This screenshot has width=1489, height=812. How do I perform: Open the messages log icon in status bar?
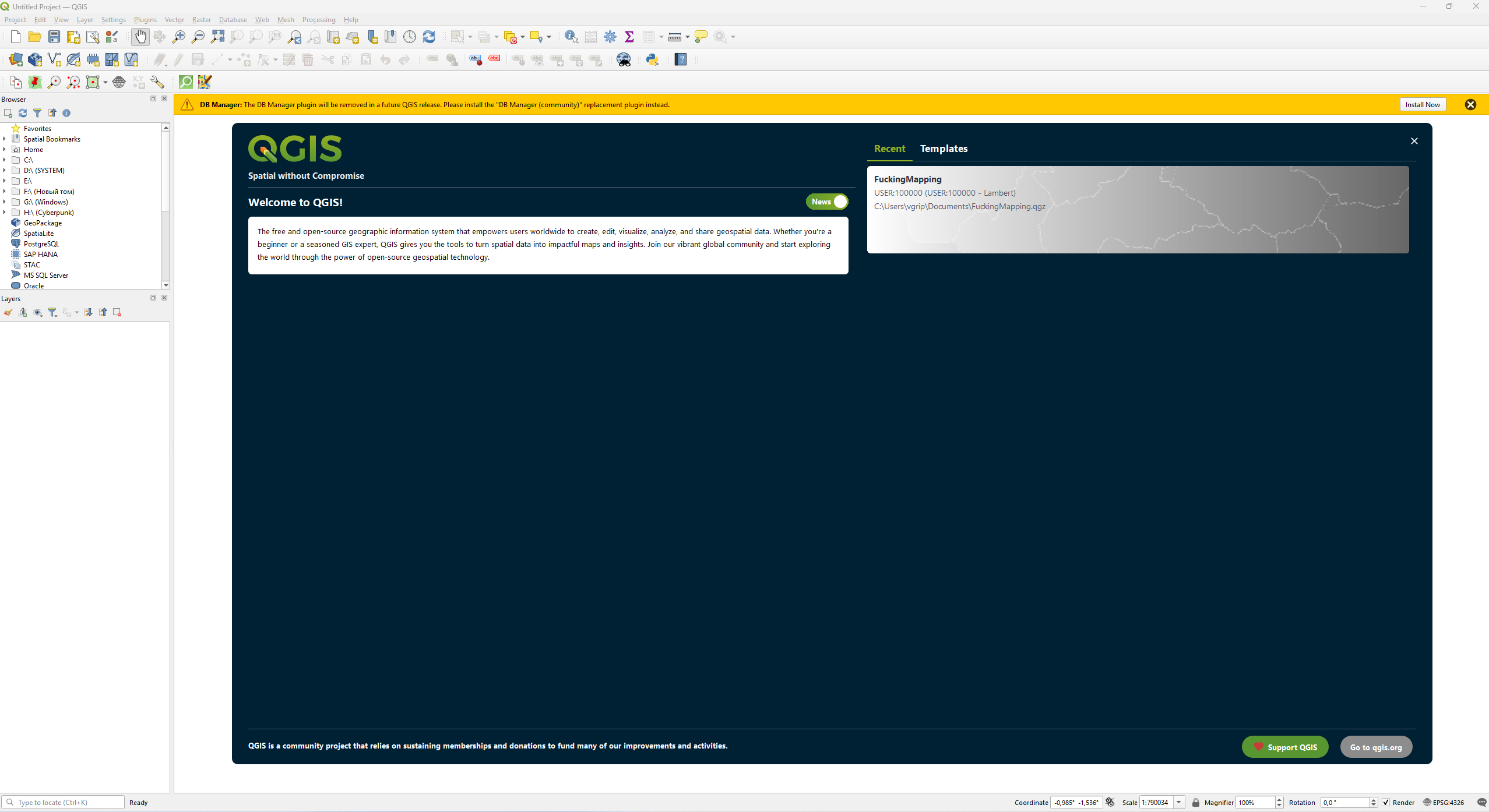1481,803
